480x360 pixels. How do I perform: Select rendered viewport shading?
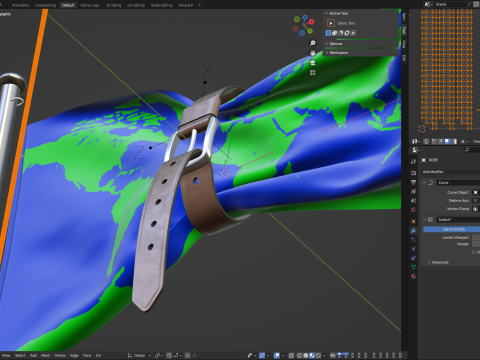coord(318,355)
